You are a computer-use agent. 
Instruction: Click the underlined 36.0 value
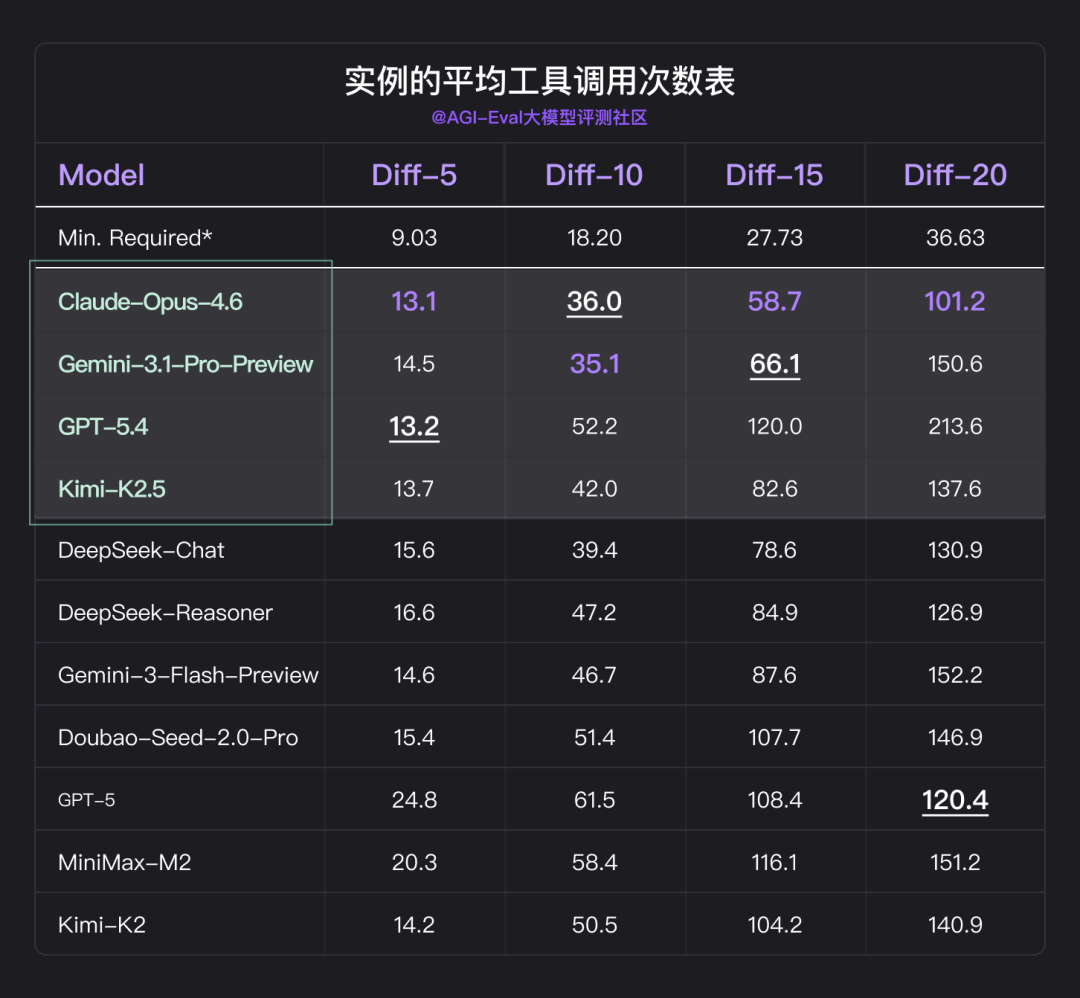click(594, 302)
